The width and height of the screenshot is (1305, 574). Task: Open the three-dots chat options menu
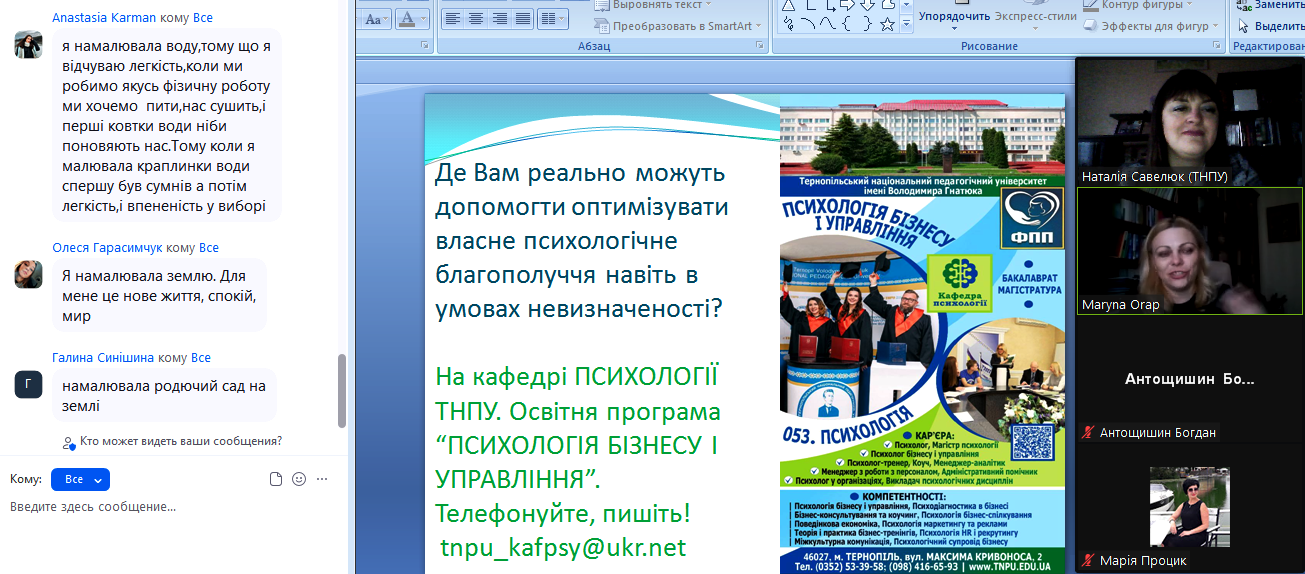322,479
